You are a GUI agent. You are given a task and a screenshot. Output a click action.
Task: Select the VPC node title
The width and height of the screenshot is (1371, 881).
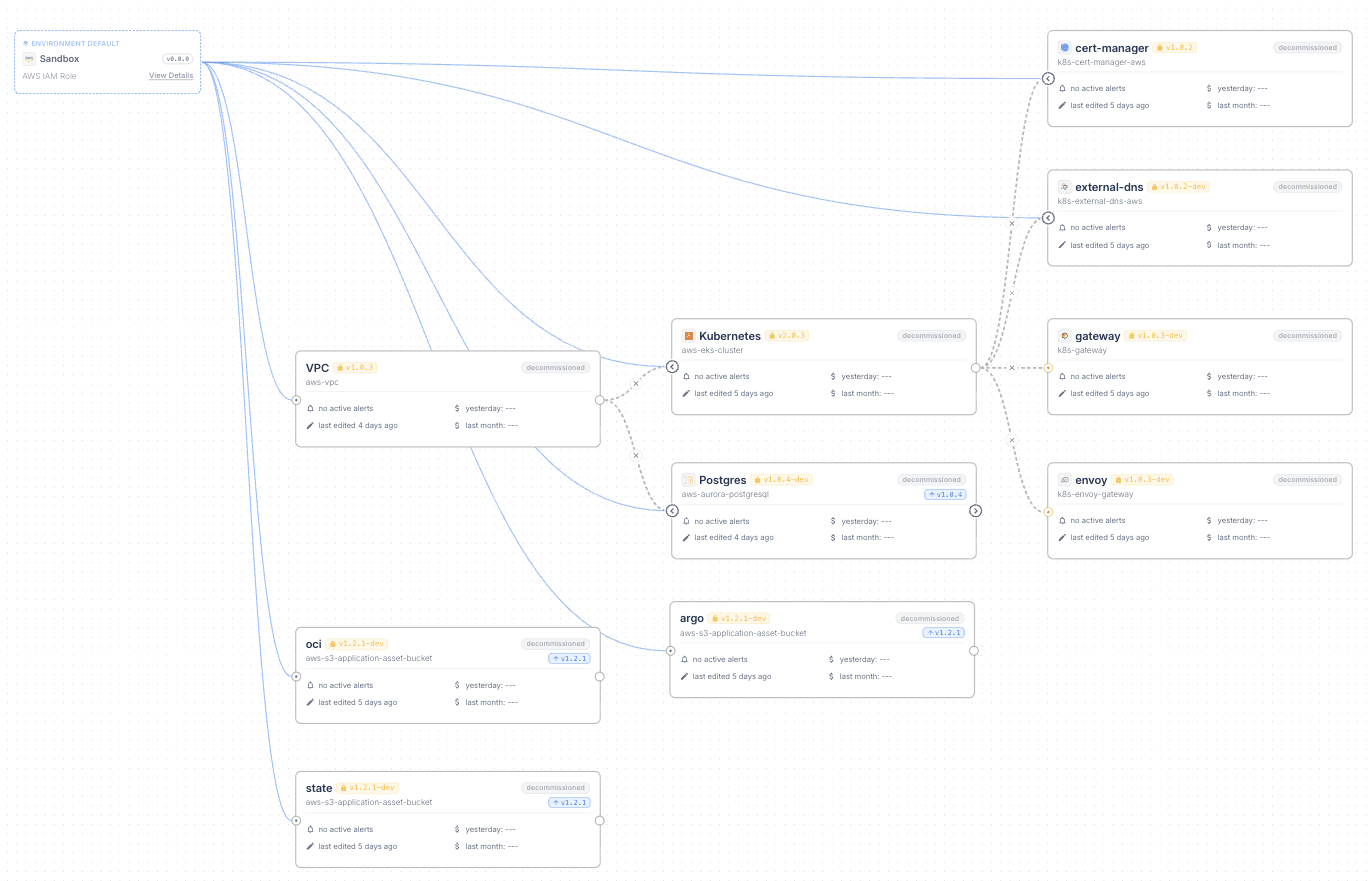[317, 368]
